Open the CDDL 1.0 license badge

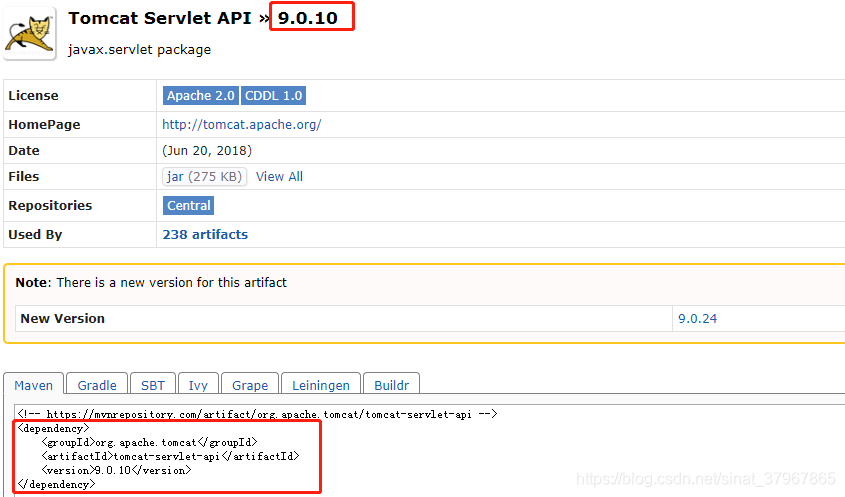(x=273, y=95)
